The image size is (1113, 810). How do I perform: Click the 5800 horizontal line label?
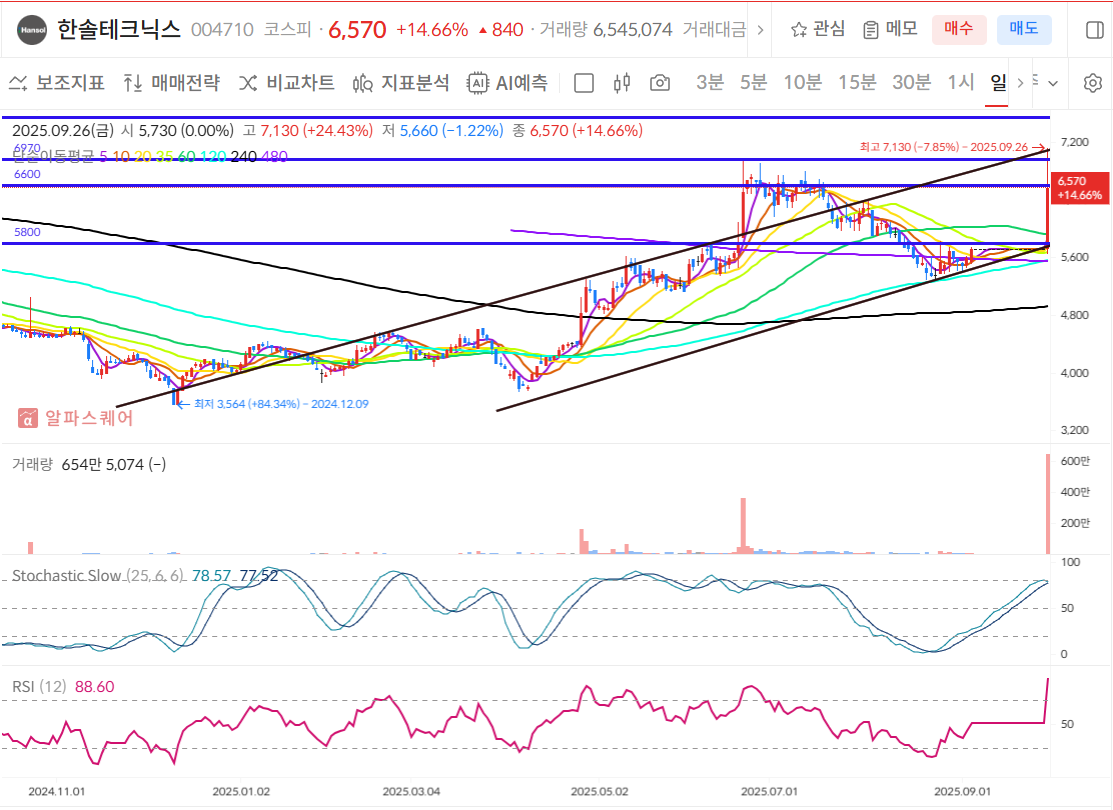(27, 232)
